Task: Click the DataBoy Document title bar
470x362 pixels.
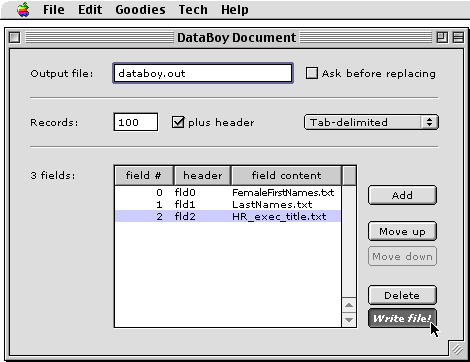Action: click(236, 37)
